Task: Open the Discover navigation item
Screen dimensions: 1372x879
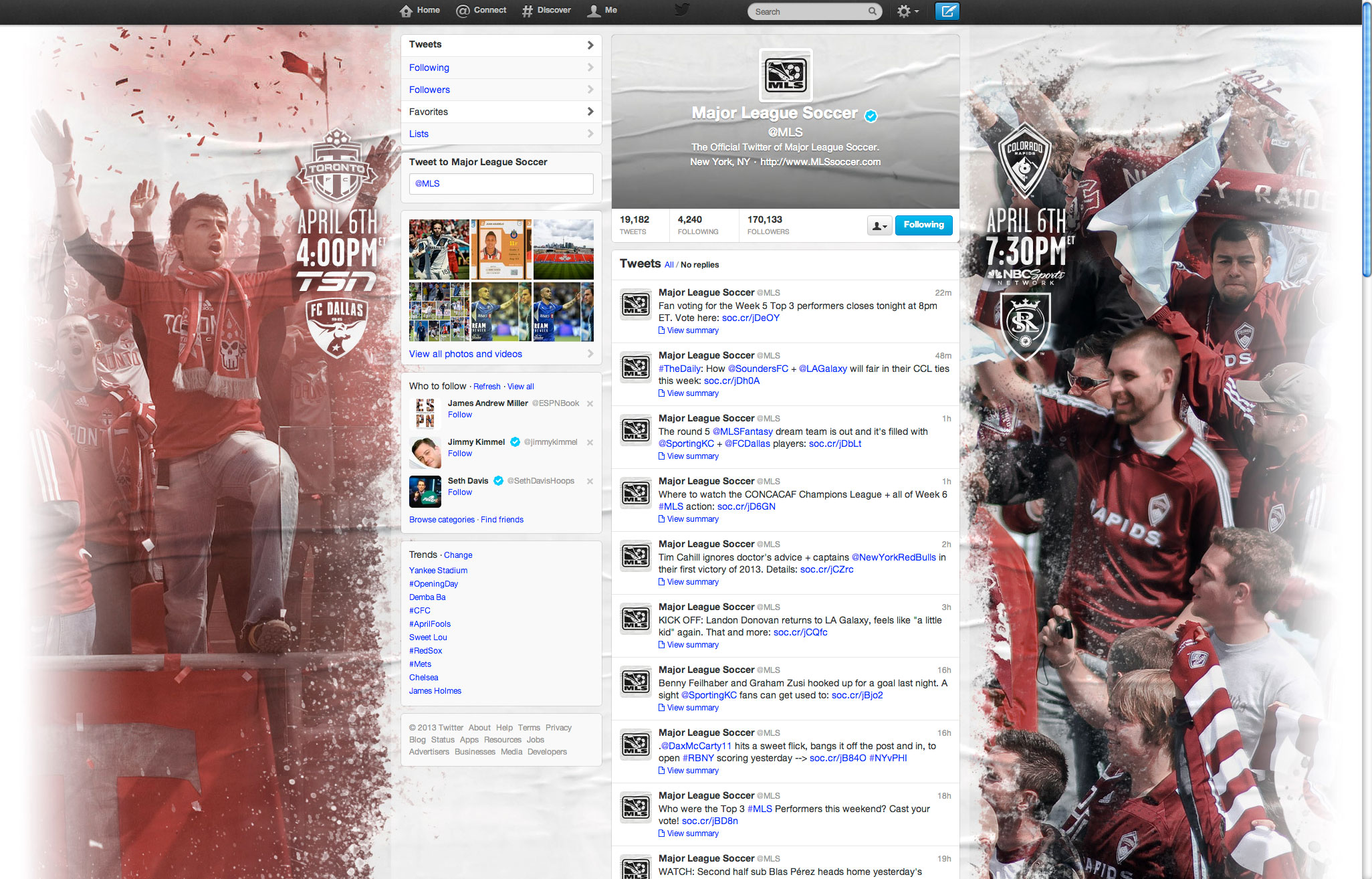Action: [546, 11]
